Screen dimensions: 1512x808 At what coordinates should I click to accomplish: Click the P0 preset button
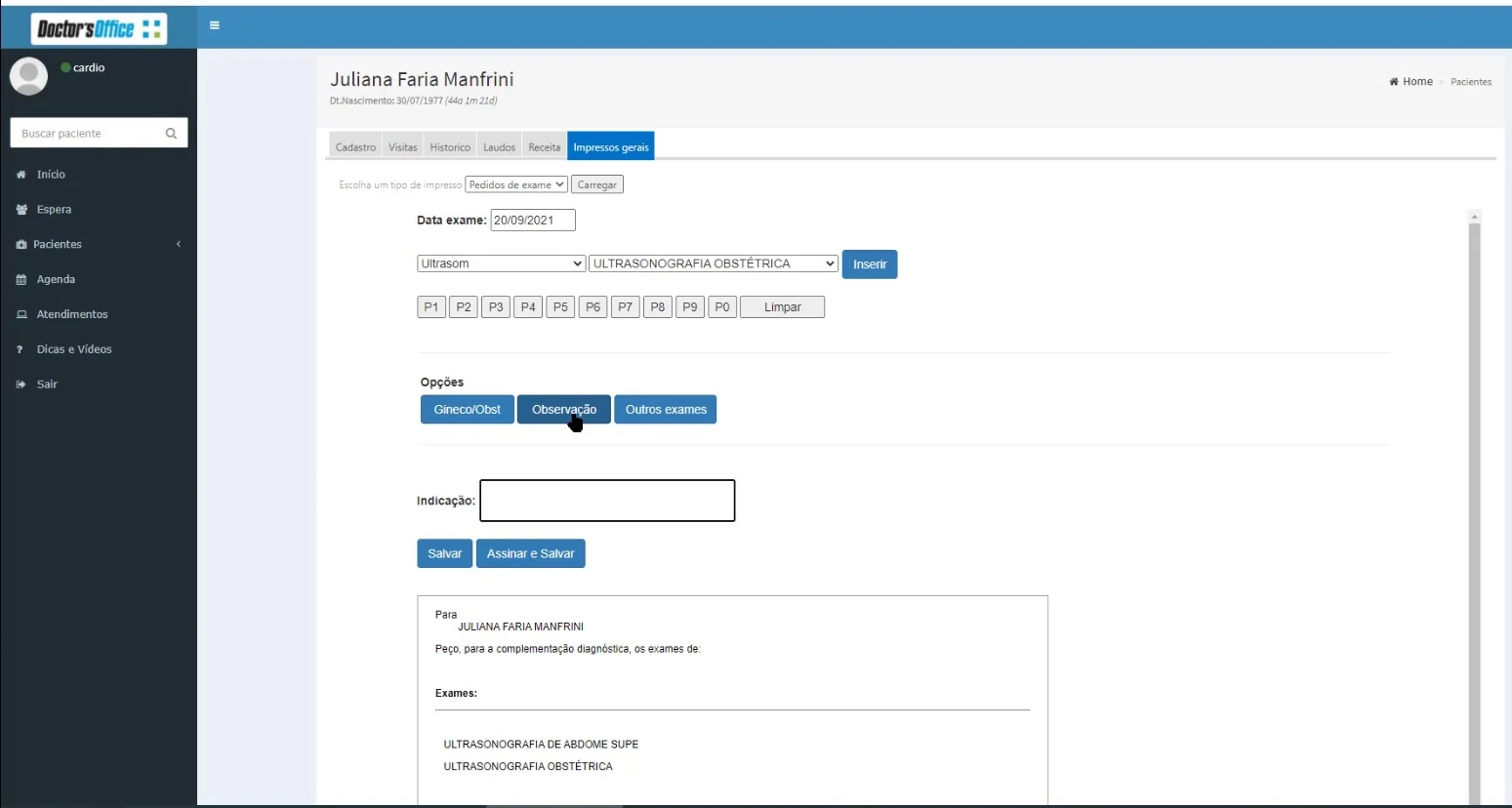click(722, 307)
